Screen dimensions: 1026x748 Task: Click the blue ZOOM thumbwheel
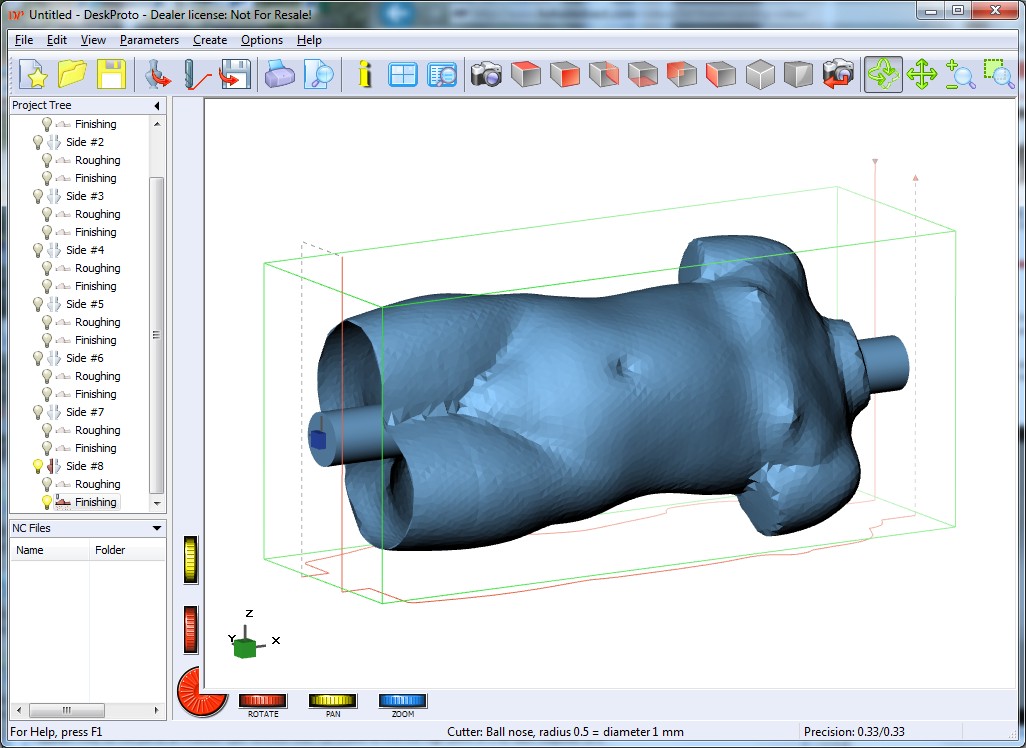[x=403, y=701]
